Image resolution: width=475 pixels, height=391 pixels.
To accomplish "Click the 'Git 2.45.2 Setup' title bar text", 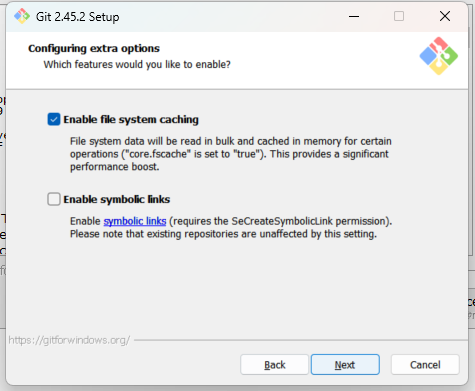I will coord(77,17).
